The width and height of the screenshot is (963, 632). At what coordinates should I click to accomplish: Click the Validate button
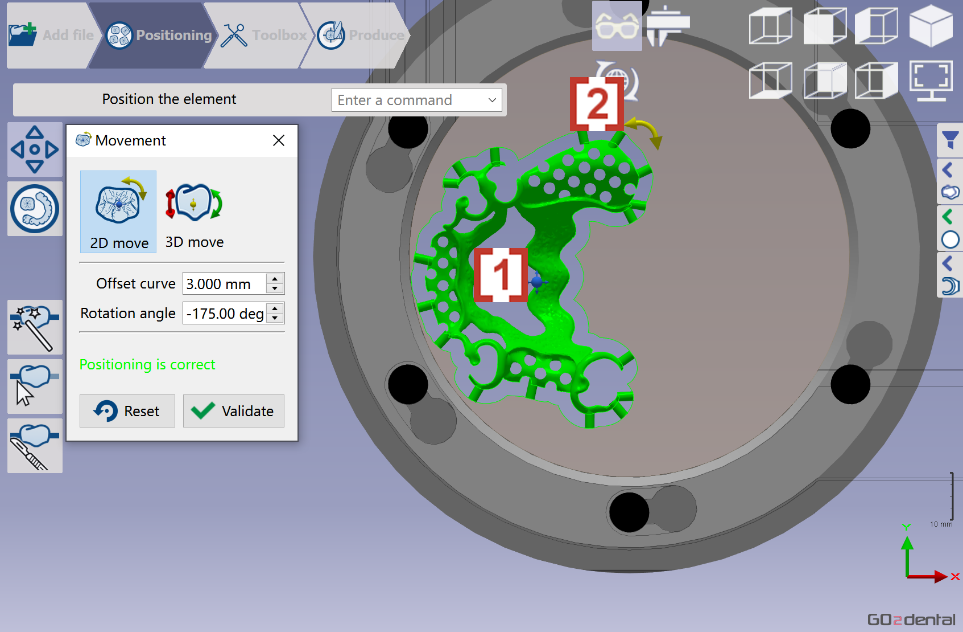click(x=233, y=411)
